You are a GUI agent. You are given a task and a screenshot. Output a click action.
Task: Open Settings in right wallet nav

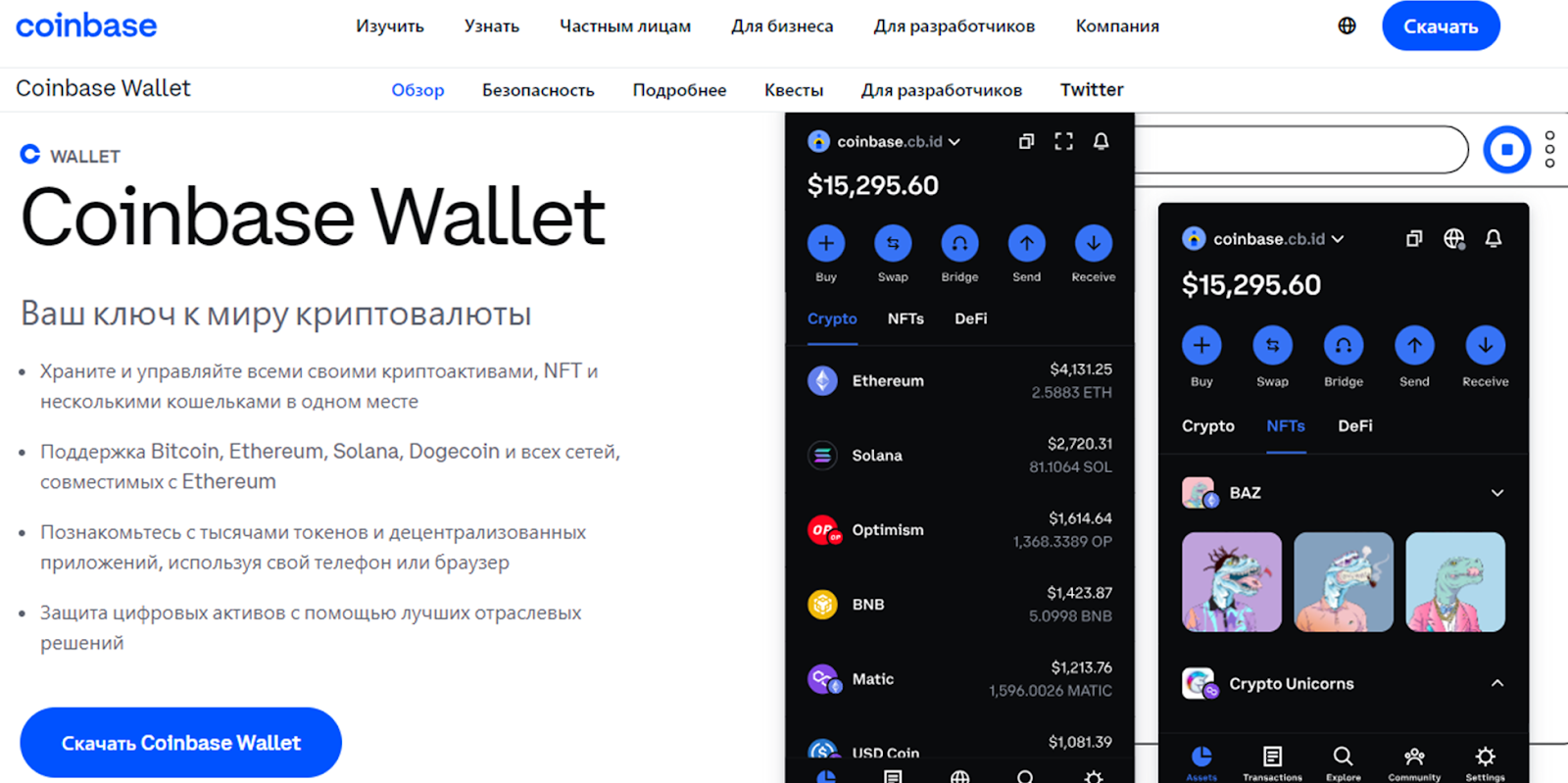click(1486, 762)
